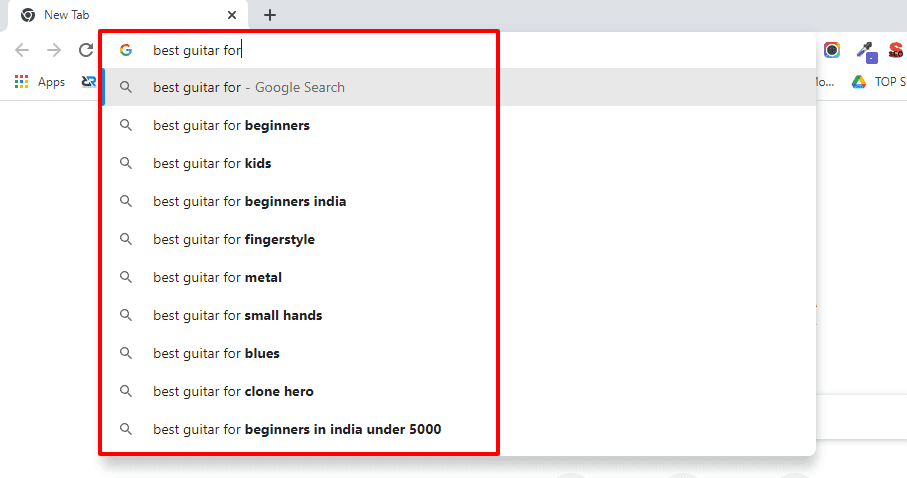The image size is (907, 478).
Task: Open the Apps grid shortcut in bookmarks bar
Action: pos(40,82)
